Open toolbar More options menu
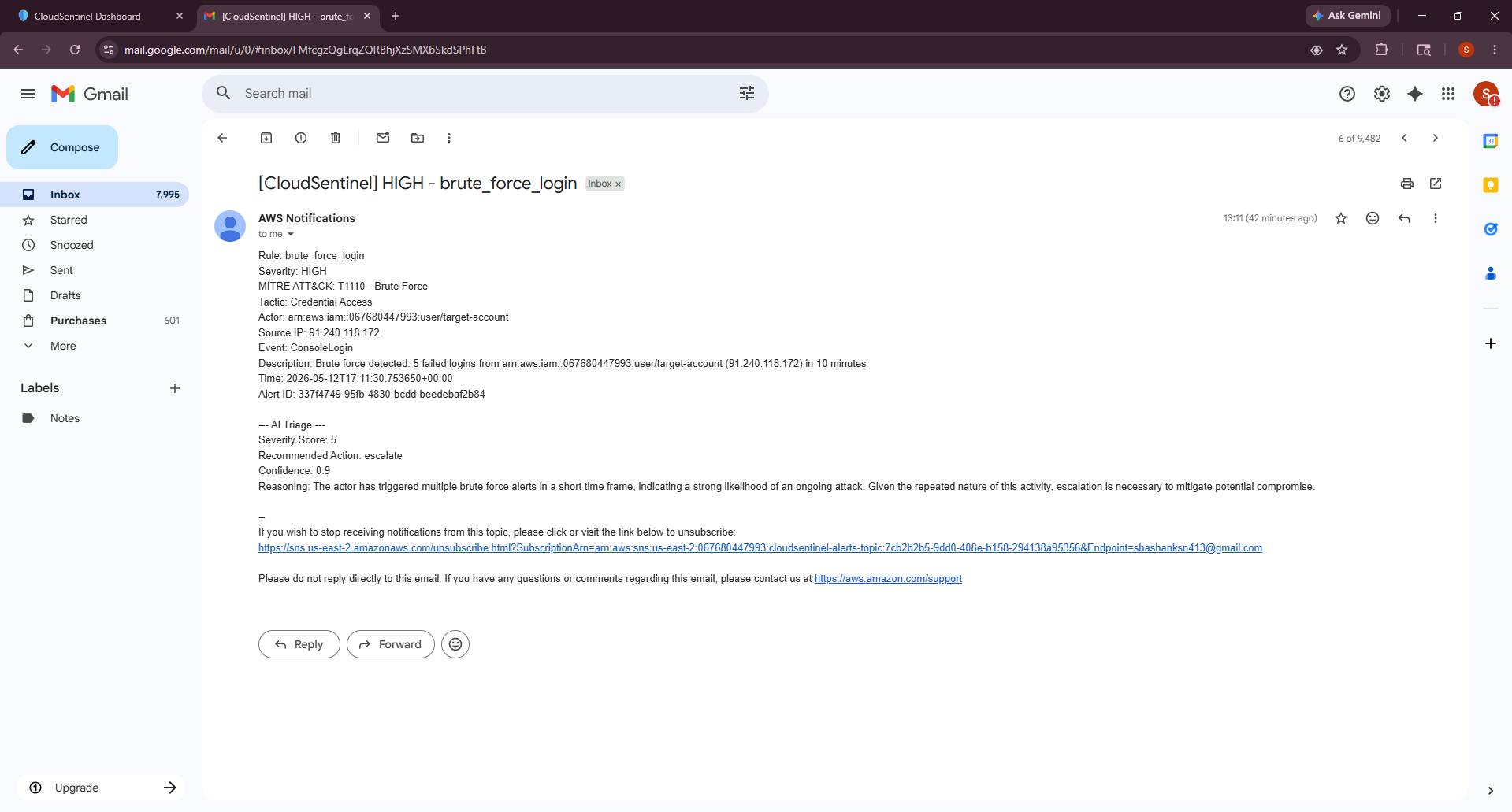This screenshot has width=1512, height=812. tap(449, 138)
